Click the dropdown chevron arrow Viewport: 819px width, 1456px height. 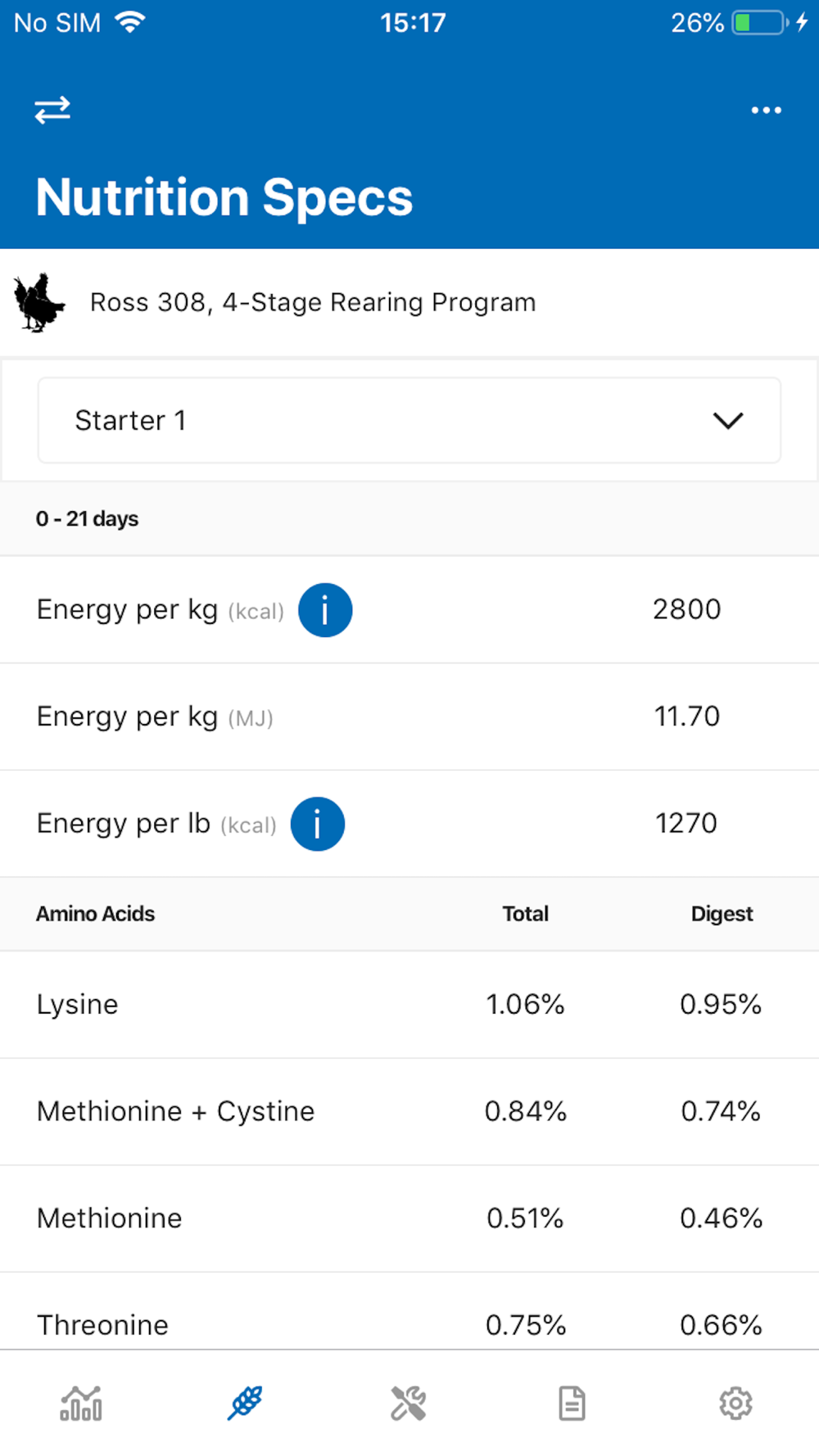tap(728, 420)
